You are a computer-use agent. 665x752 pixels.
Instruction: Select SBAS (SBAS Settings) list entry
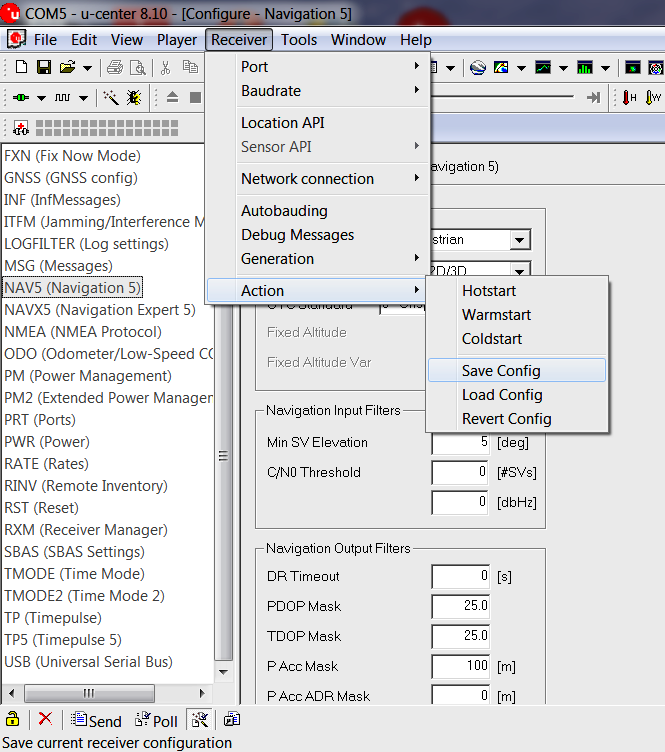74,552
